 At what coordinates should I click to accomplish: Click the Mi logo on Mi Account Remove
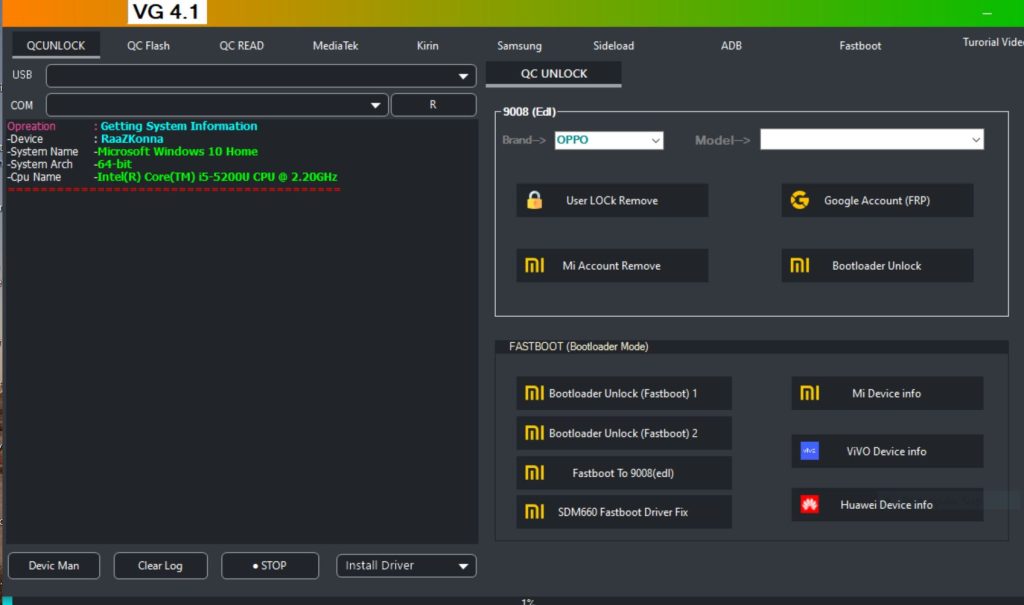pyautogui.click(x=534, y=265)
